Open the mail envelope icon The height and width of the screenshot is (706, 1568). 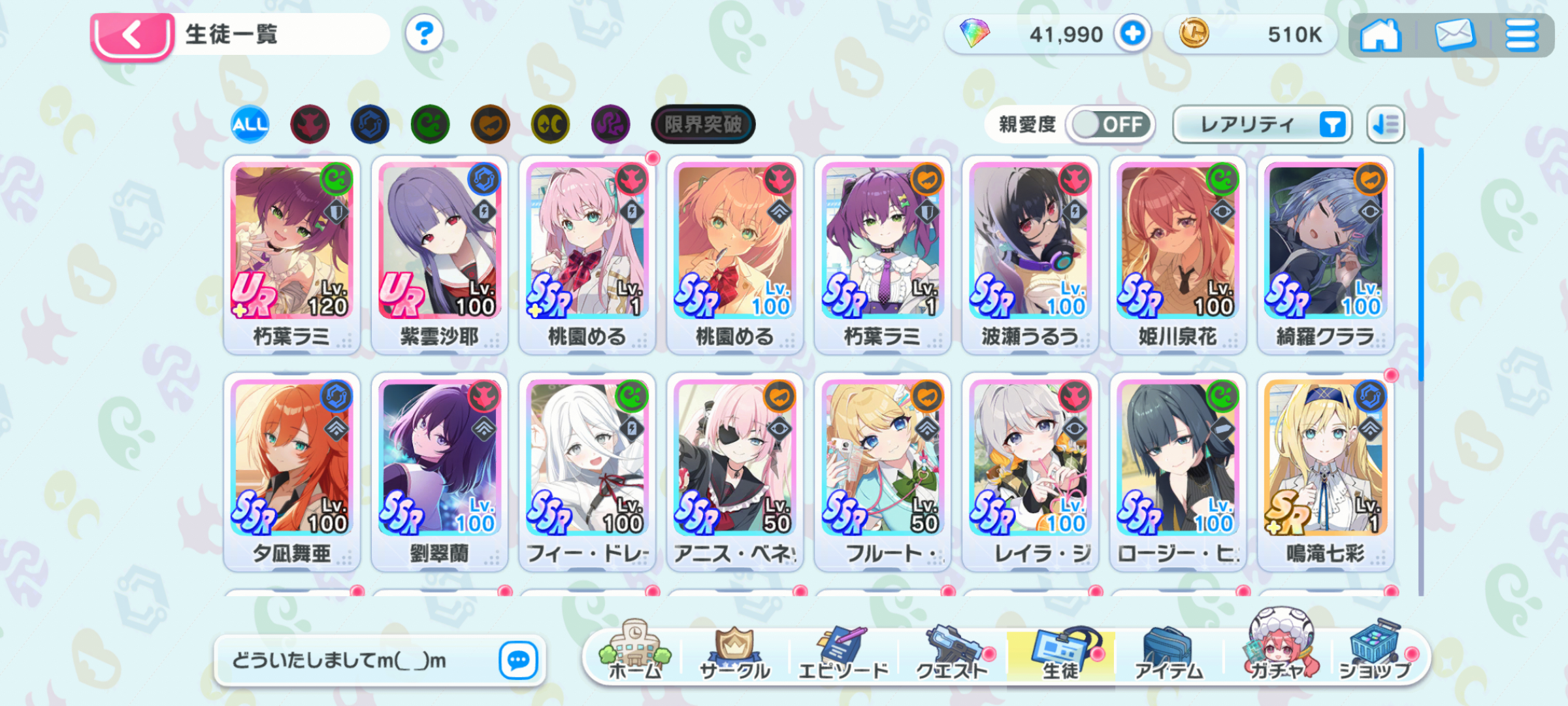(x=1455, y=35)
